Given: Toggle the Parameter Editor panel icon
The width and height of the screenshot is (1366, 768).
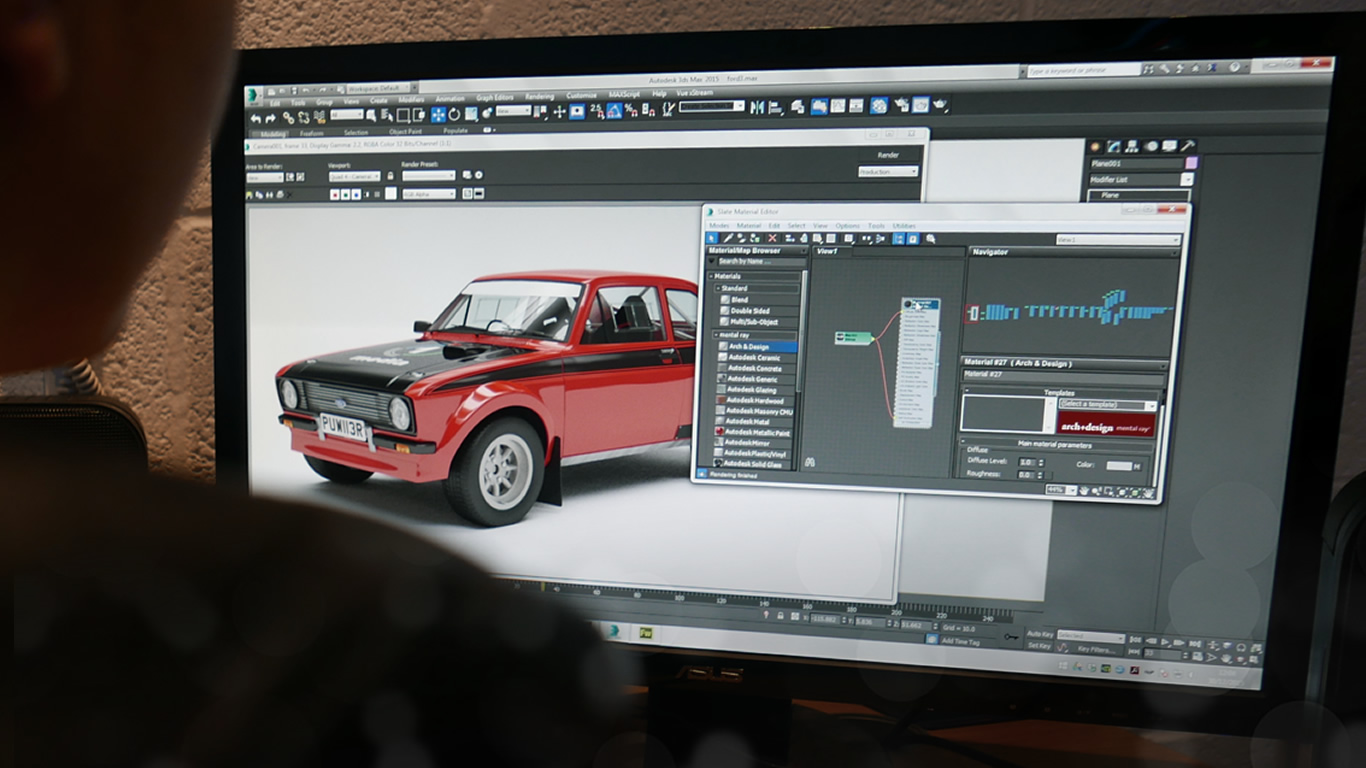Looking at the screenshot, I should pos(913,239).
